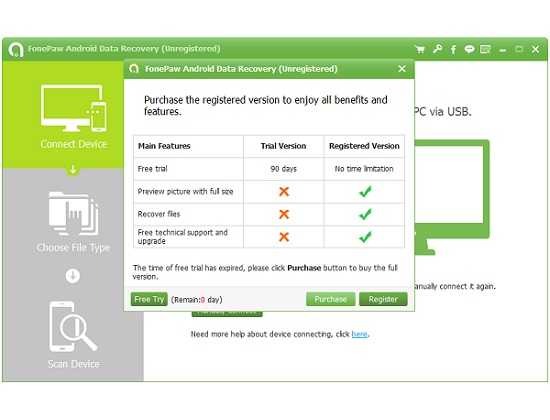Click the Choose File Type label
This screenshot has width=550, height=420.
[x=73, y=248]
